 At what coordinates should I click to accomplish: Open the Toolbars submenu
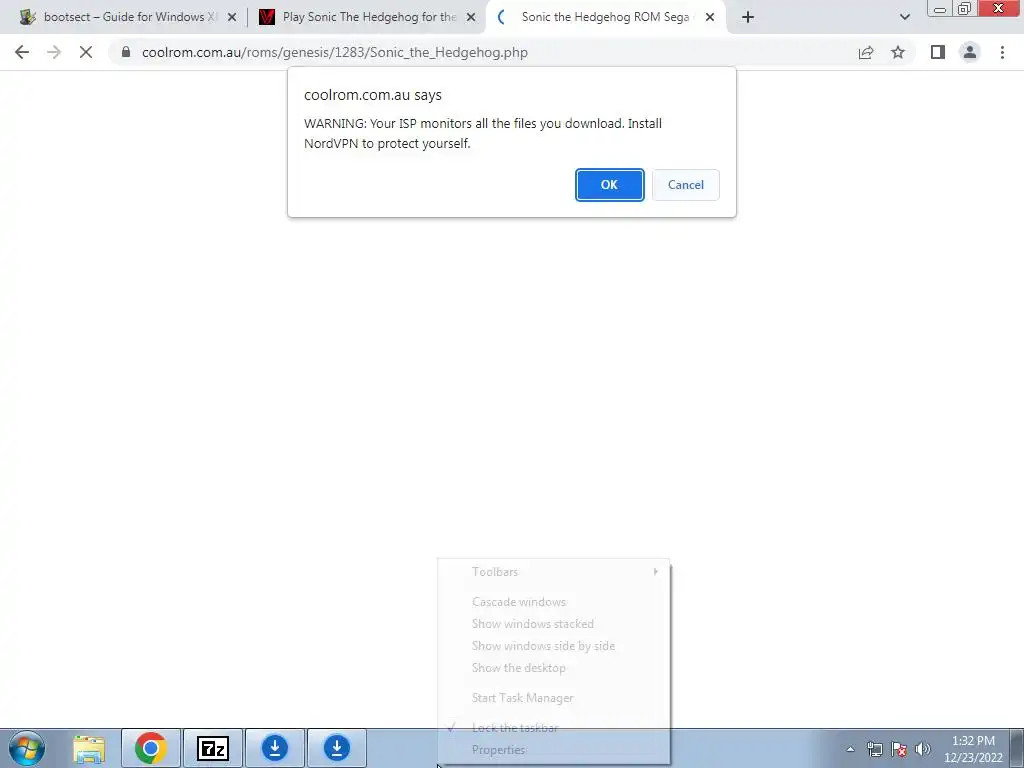pos(553,572)
